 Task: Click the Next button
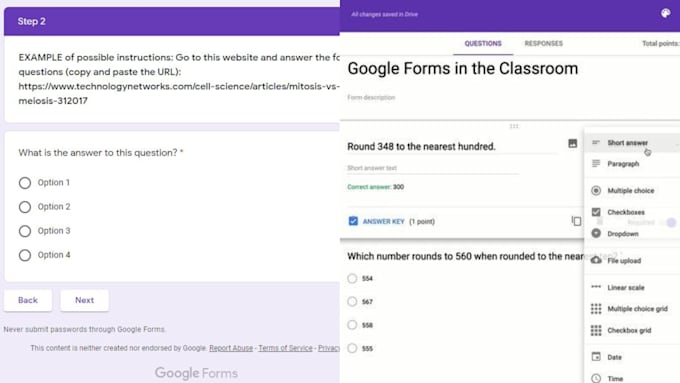pos(84,300)
